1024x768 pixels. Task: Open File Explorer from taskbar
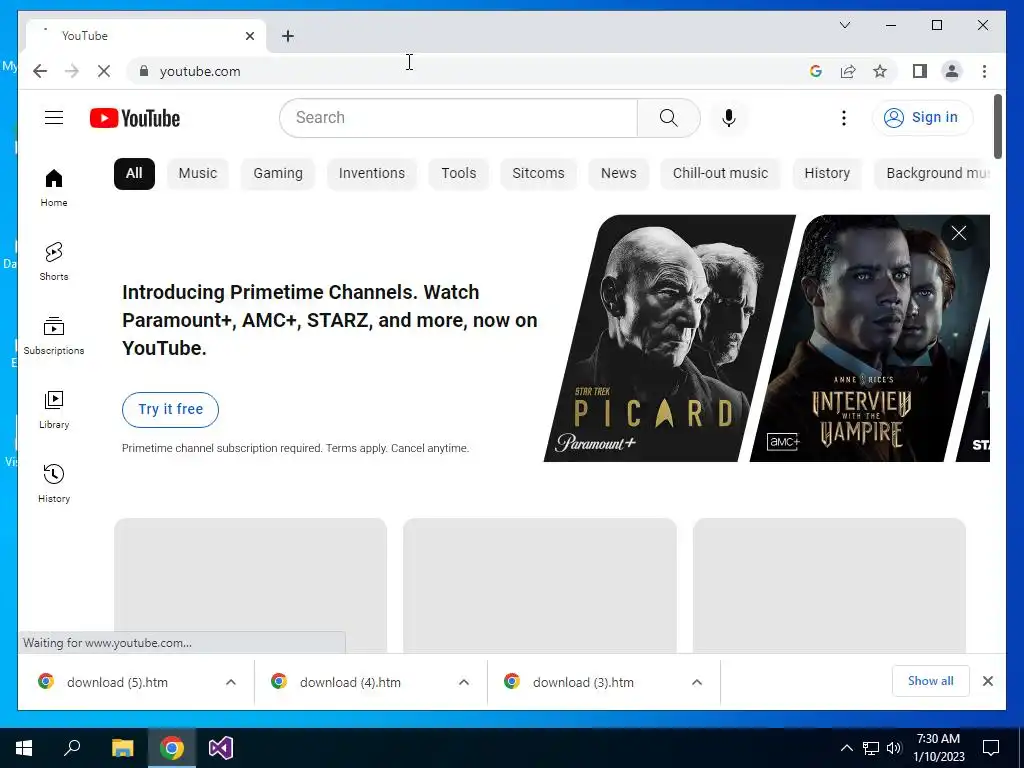(x=122, y=748)
